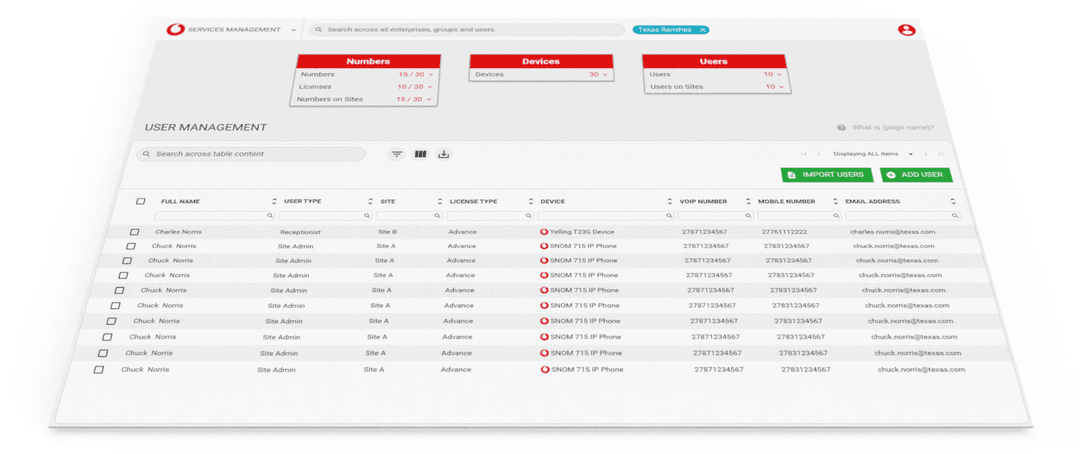
Task: Click the 27761112222 mobile number
Action: [x=785, y=232]
